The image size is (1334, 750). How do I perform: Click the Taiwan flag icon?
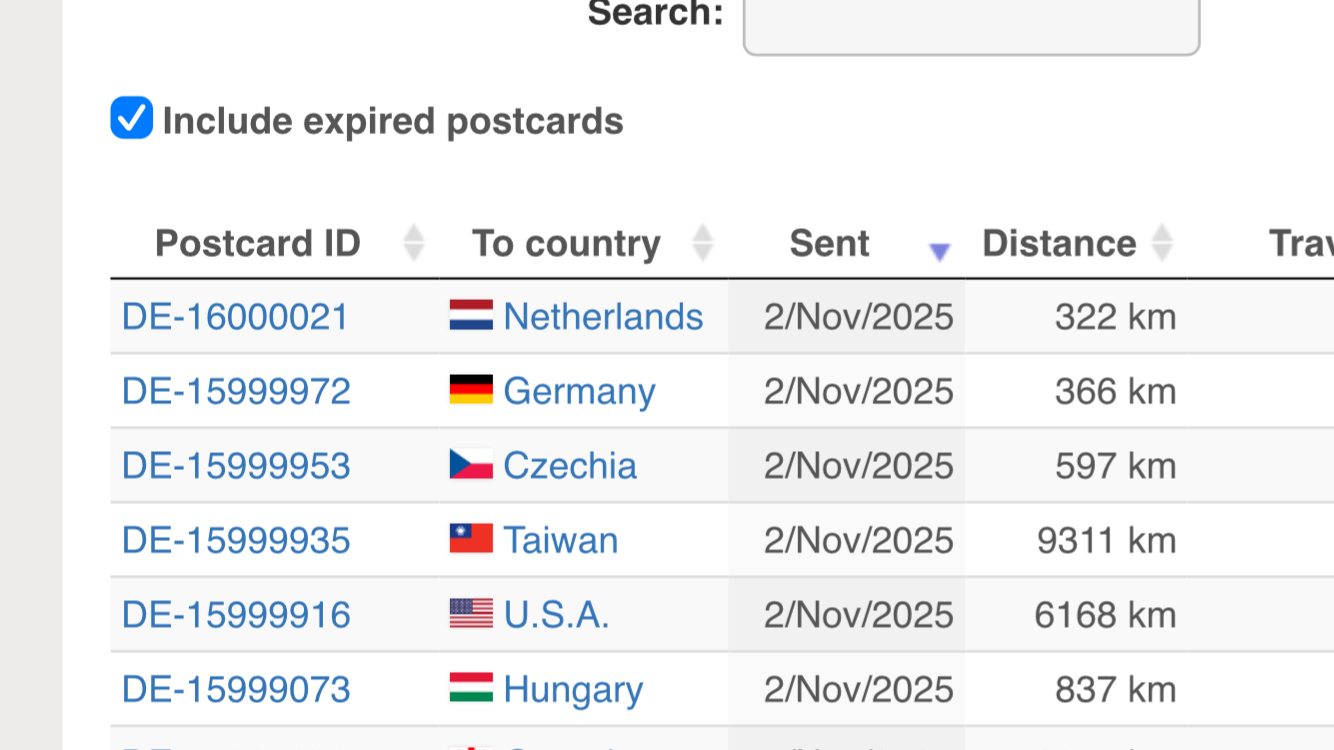point(471,540)
